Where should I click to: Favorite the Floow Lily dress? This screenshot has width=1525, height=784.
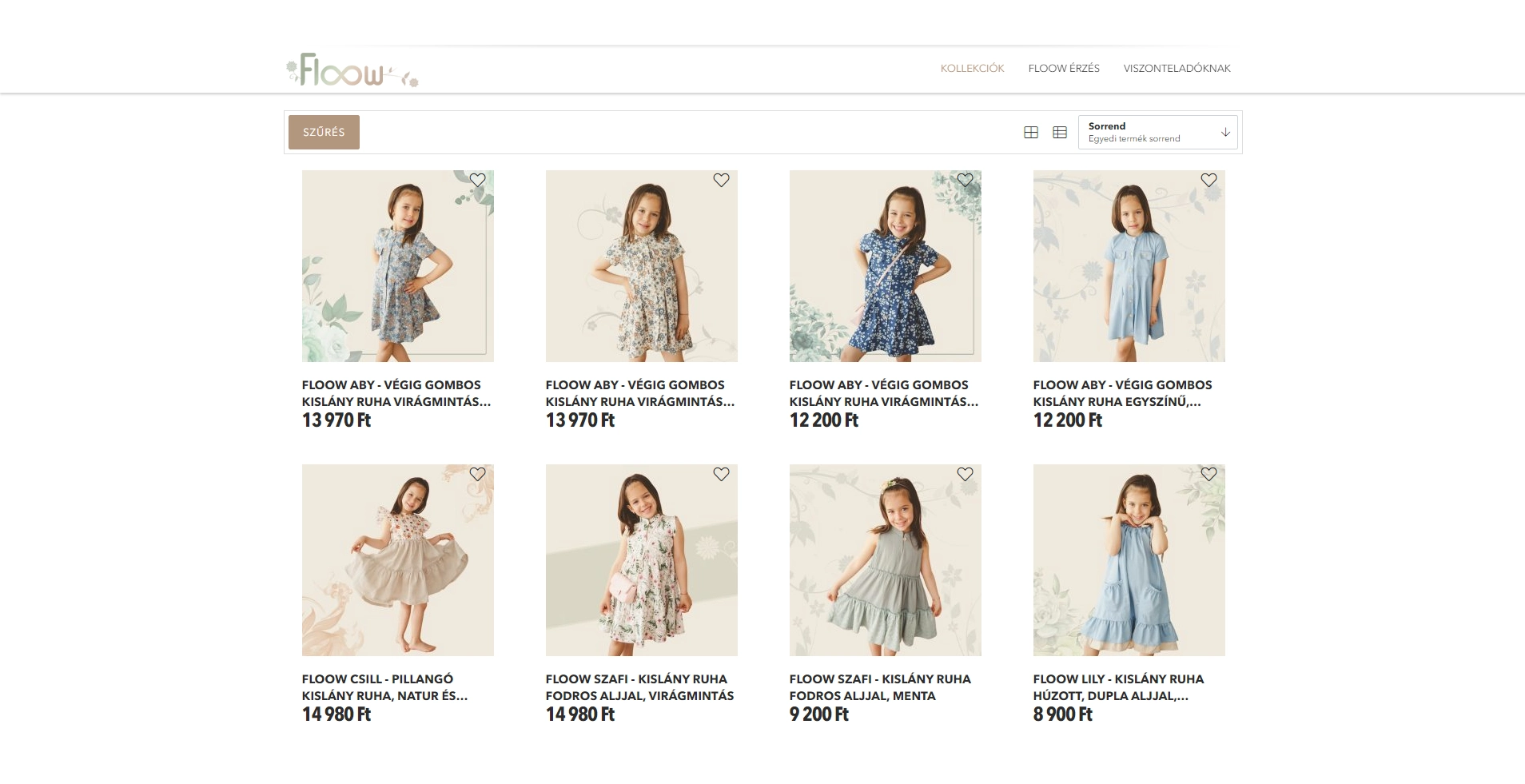(1208, 475)
